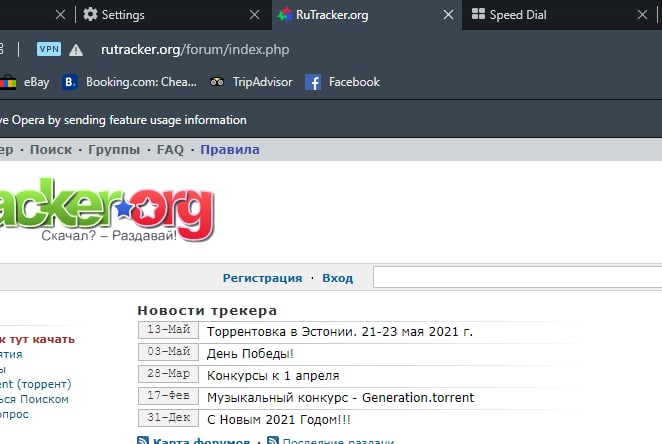Click the 31-Дек date cell
Screen dimensions: 662x444
point(168,418)
